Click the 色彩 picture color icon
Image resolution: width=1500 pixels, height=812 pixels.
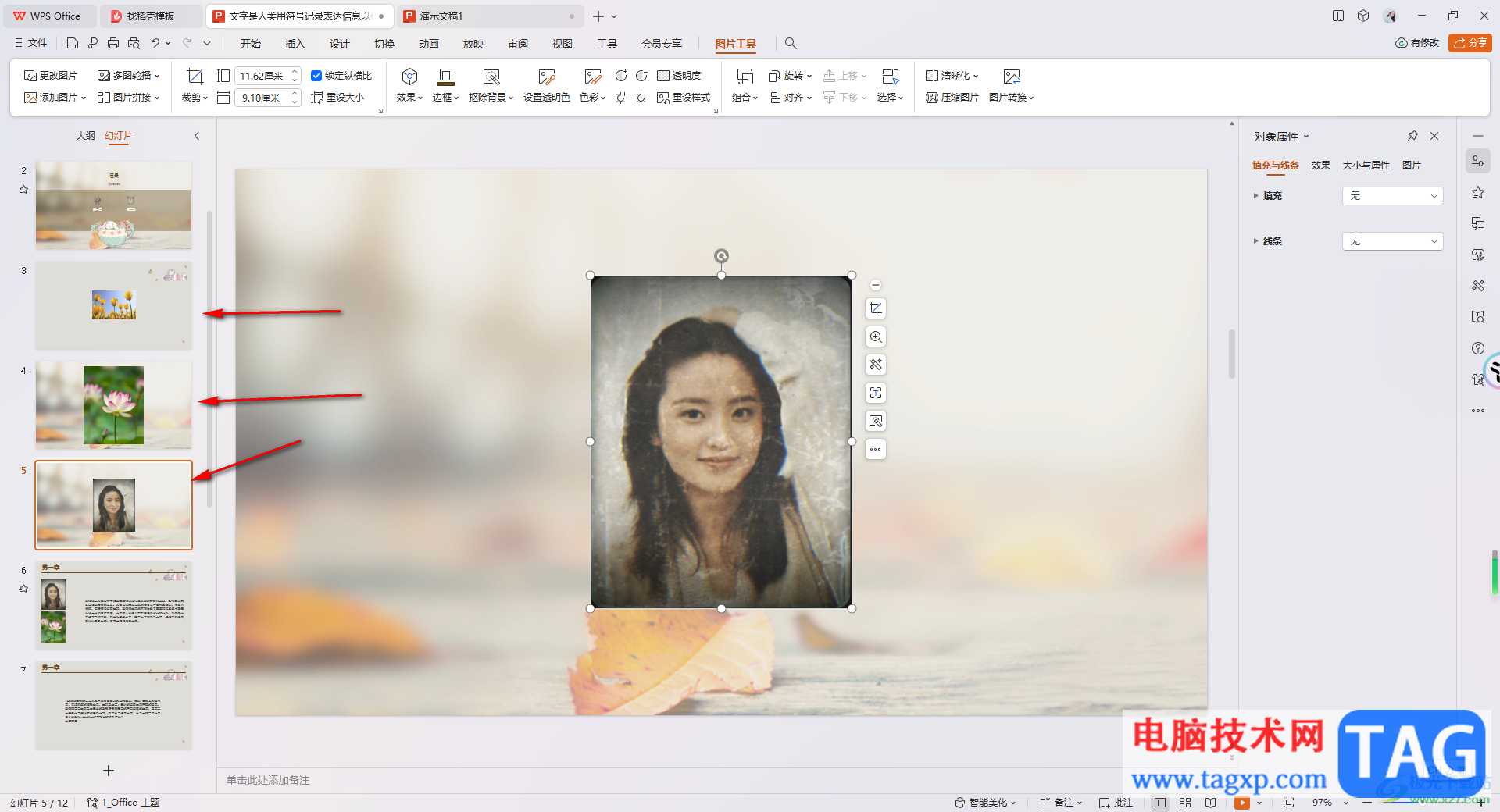coord(593,77)
